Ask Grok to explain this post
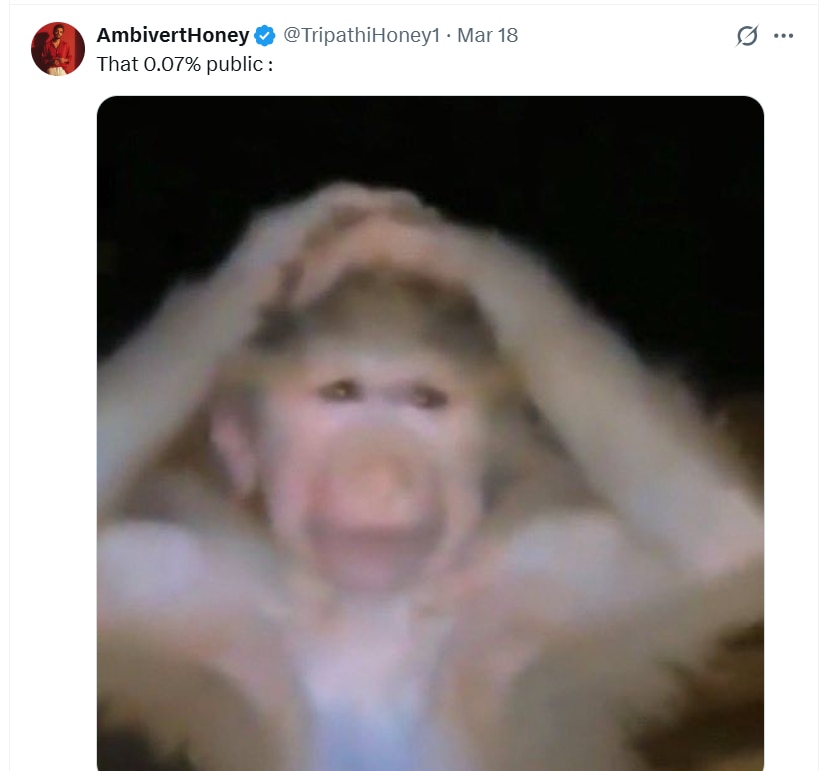Viewport: 823px width, 771px height. tap(747, 36)
